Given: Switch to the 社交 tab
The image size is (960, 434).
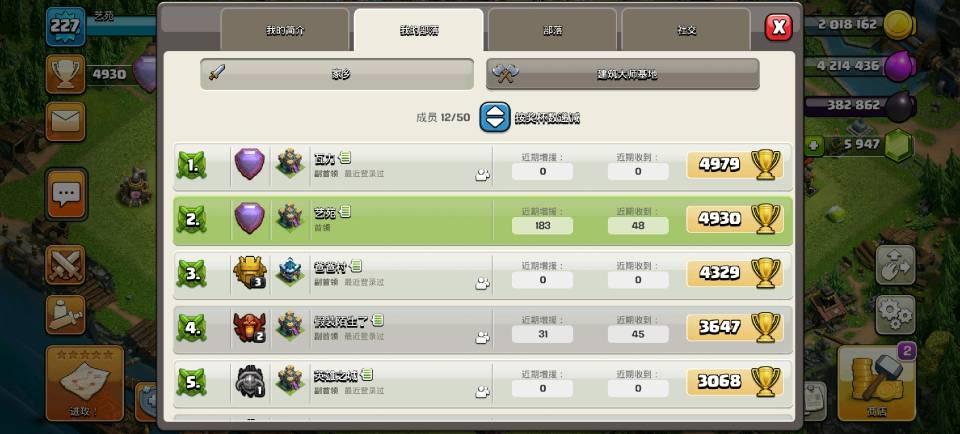Looking at the screenshot, I should coord(686,30).
